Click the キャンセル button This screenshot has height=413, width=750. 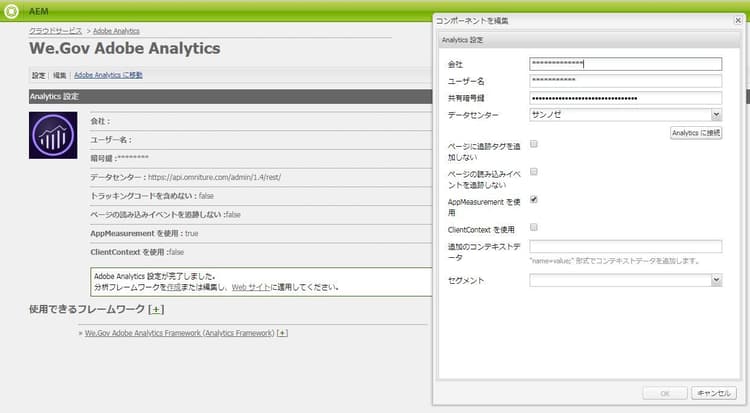pyautogui.click(x=714, y=393)
